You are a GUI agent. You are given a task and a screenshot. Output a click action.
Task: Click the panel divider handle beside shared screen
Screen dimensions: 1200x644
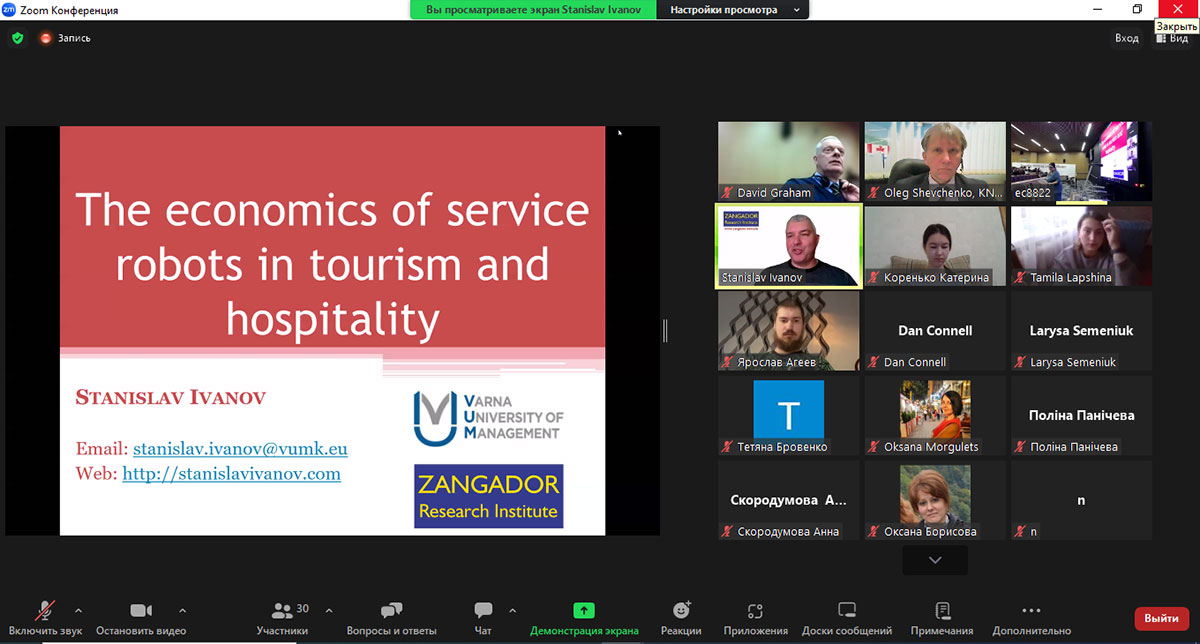coord(665,330)
